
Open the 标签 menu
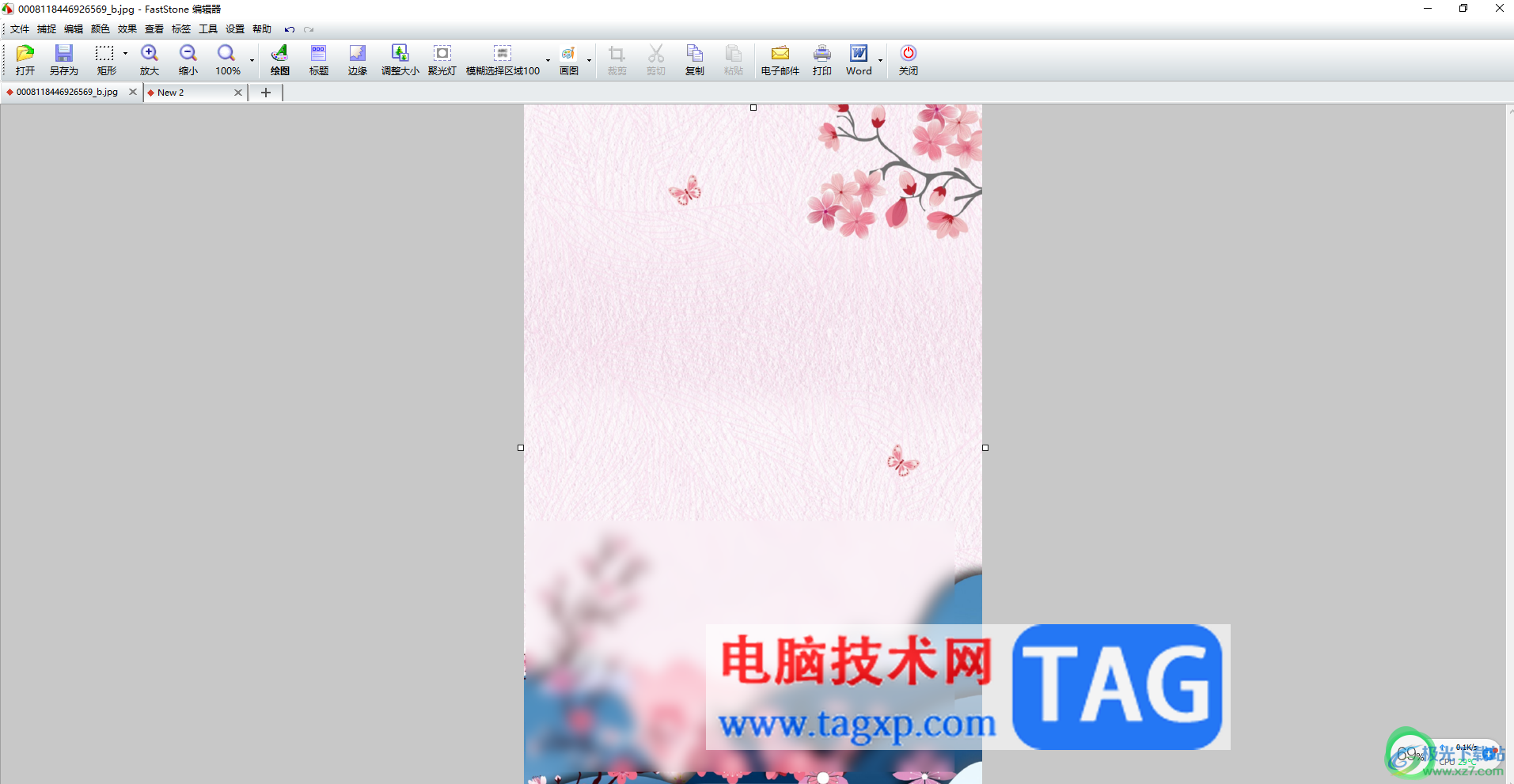point(181,29)
